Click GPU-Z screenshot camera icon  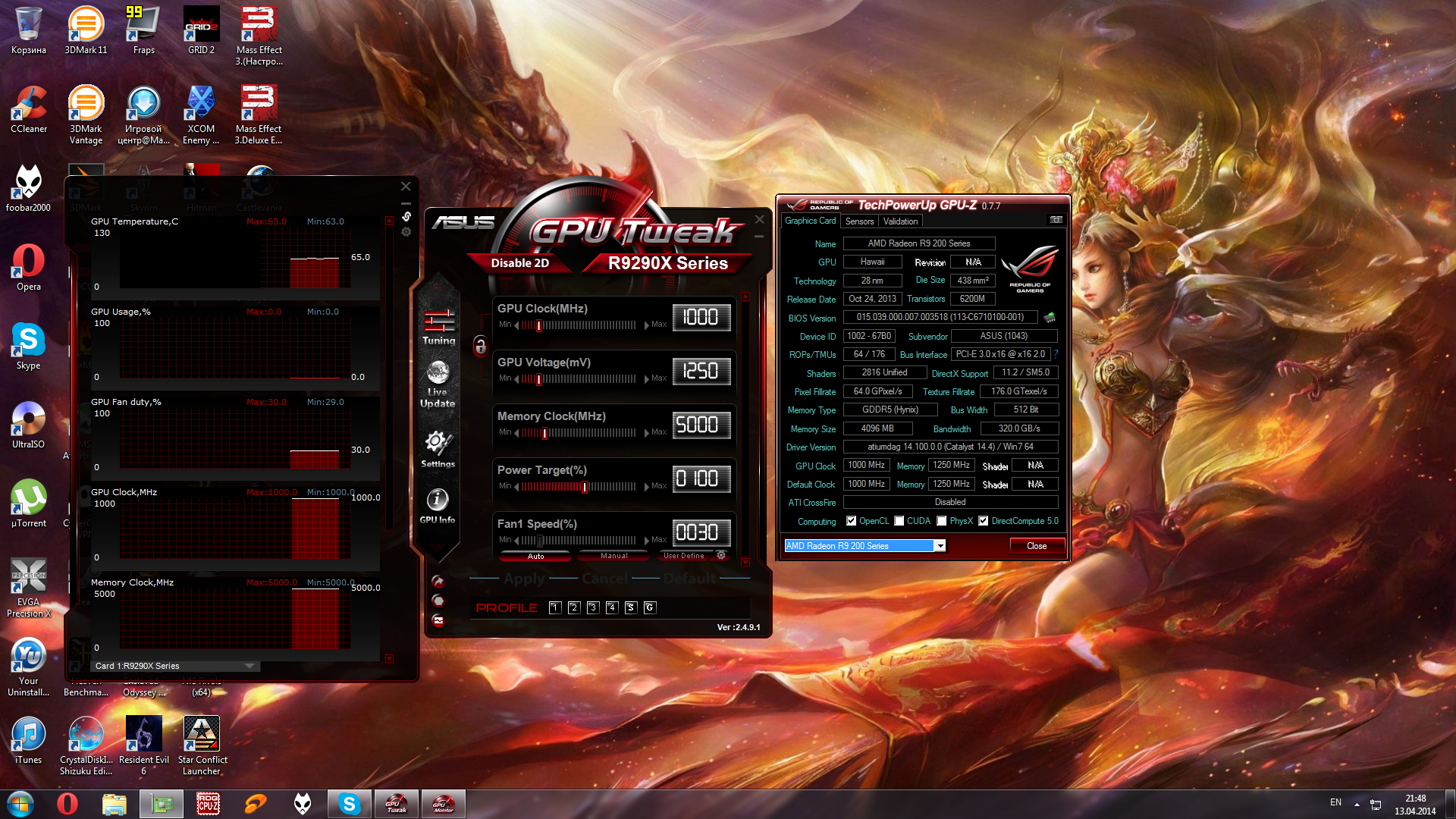coord(1056,220)
